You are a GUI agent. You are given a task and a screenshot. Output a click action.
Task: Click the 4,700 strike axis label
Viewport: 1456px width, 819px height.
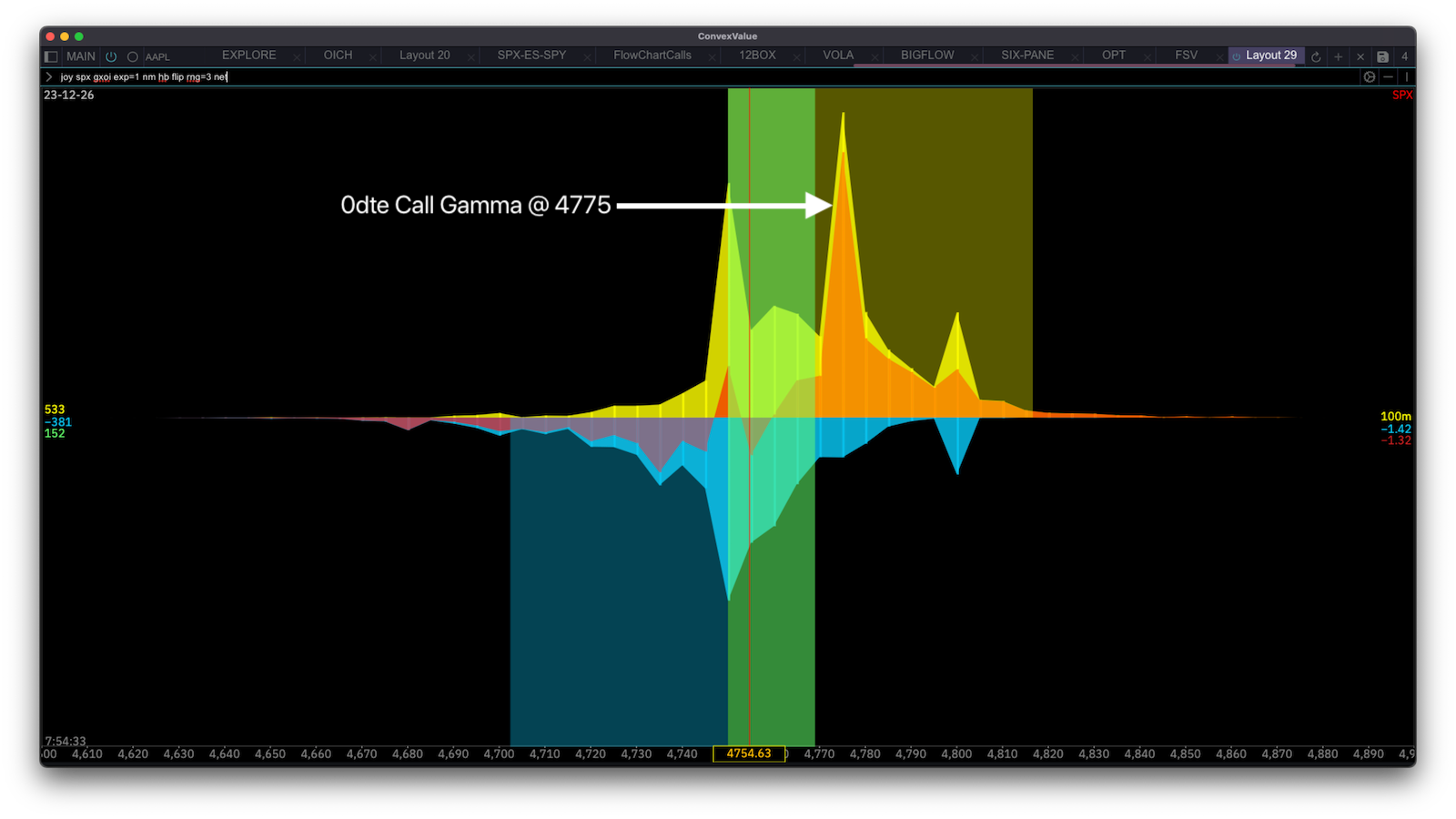pyautogui.click(x=499, y=754)
